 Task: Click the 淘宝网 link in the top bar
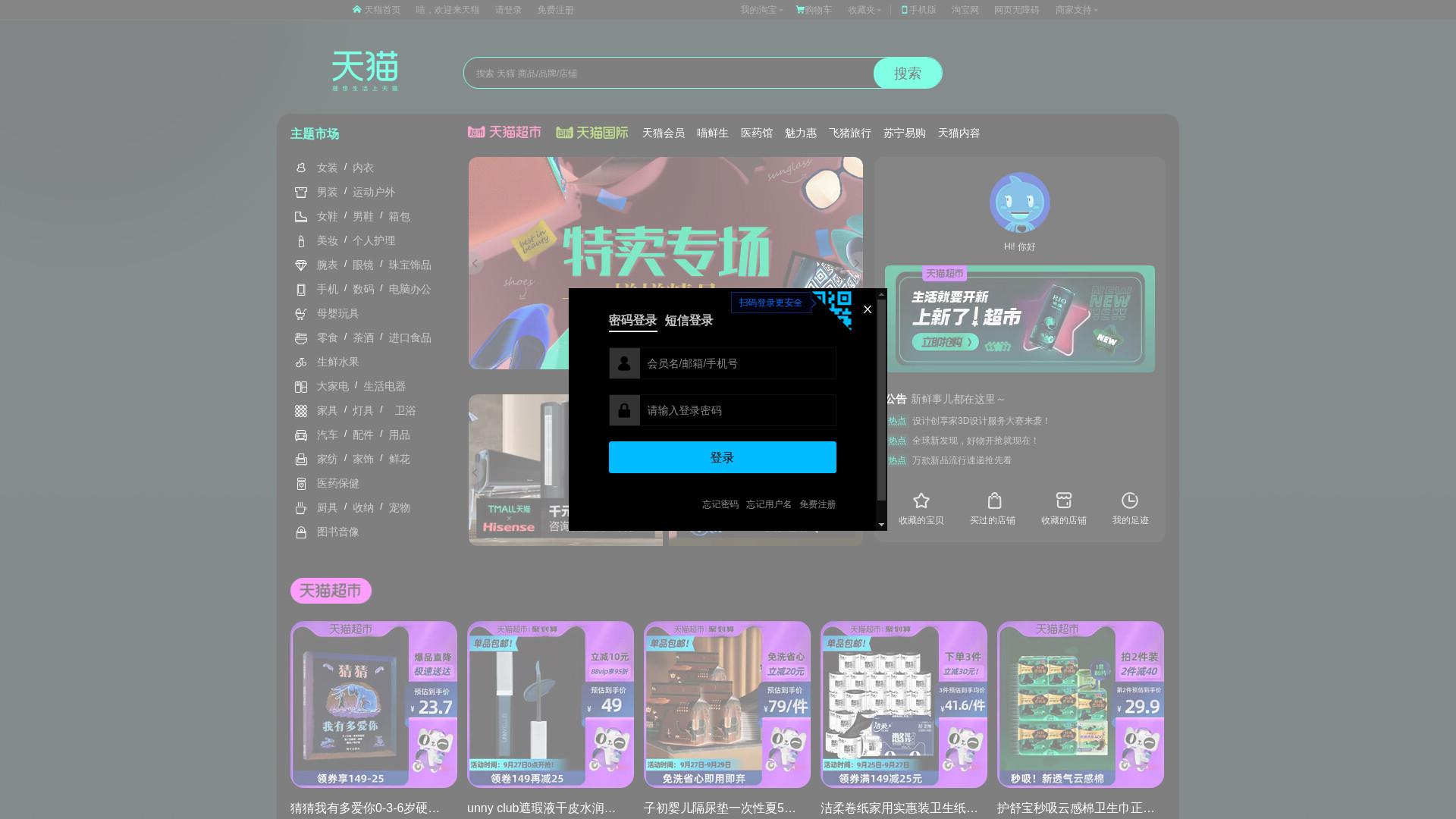965,10
